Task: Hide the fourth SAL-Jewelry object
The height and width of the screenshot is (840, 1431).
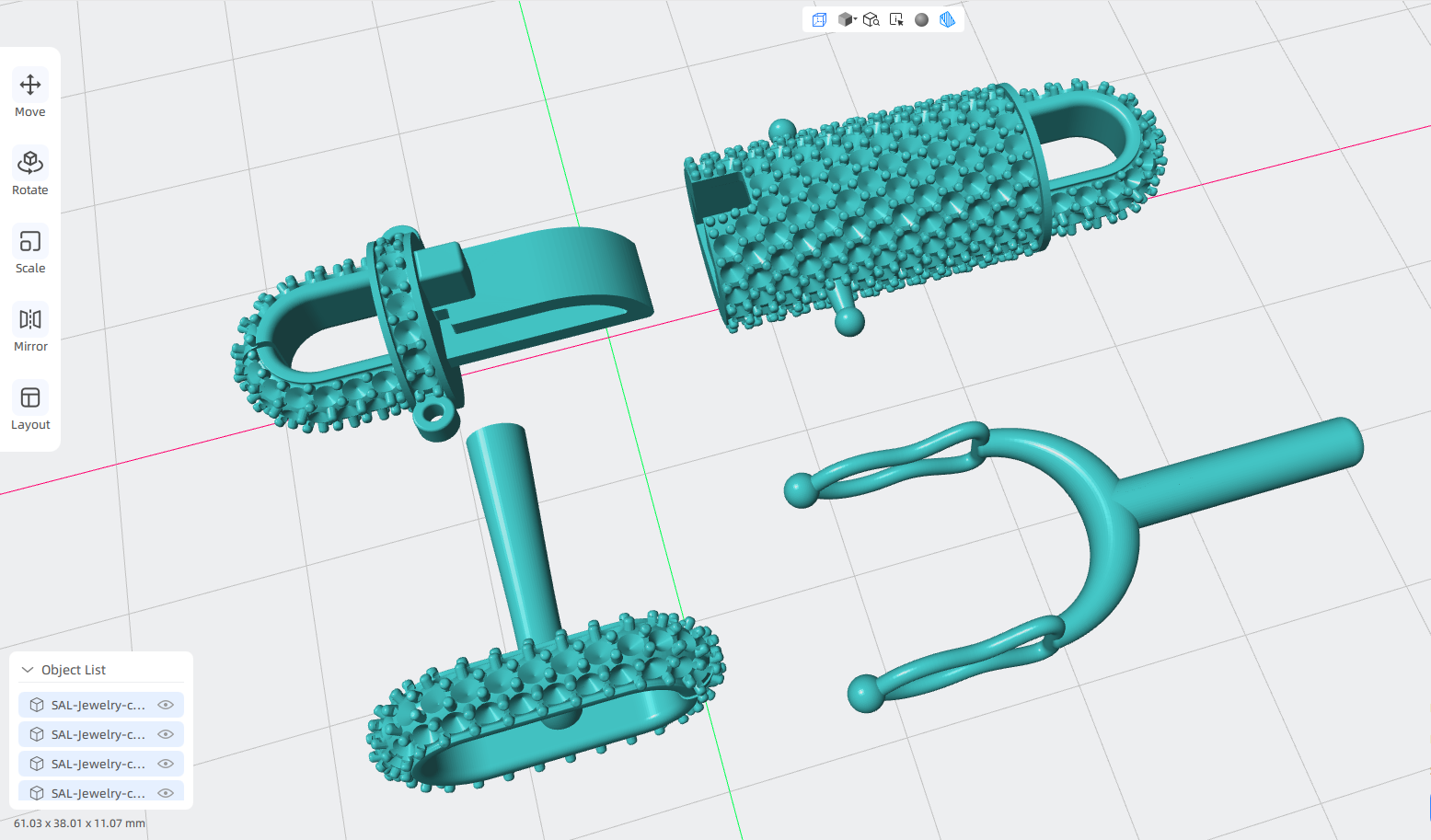Action: (166, 793)
